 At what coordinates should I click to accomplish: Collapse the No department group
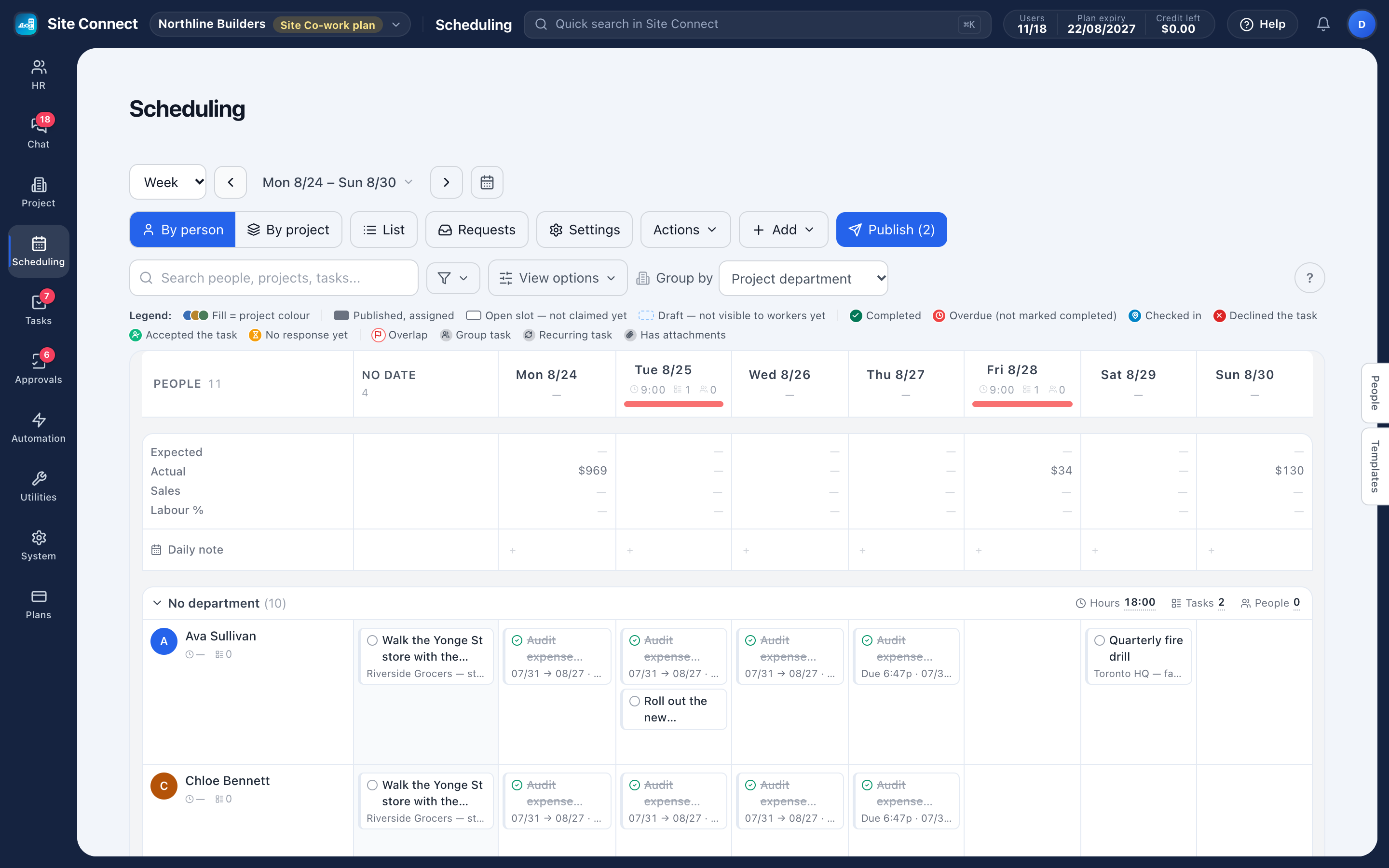157,603
